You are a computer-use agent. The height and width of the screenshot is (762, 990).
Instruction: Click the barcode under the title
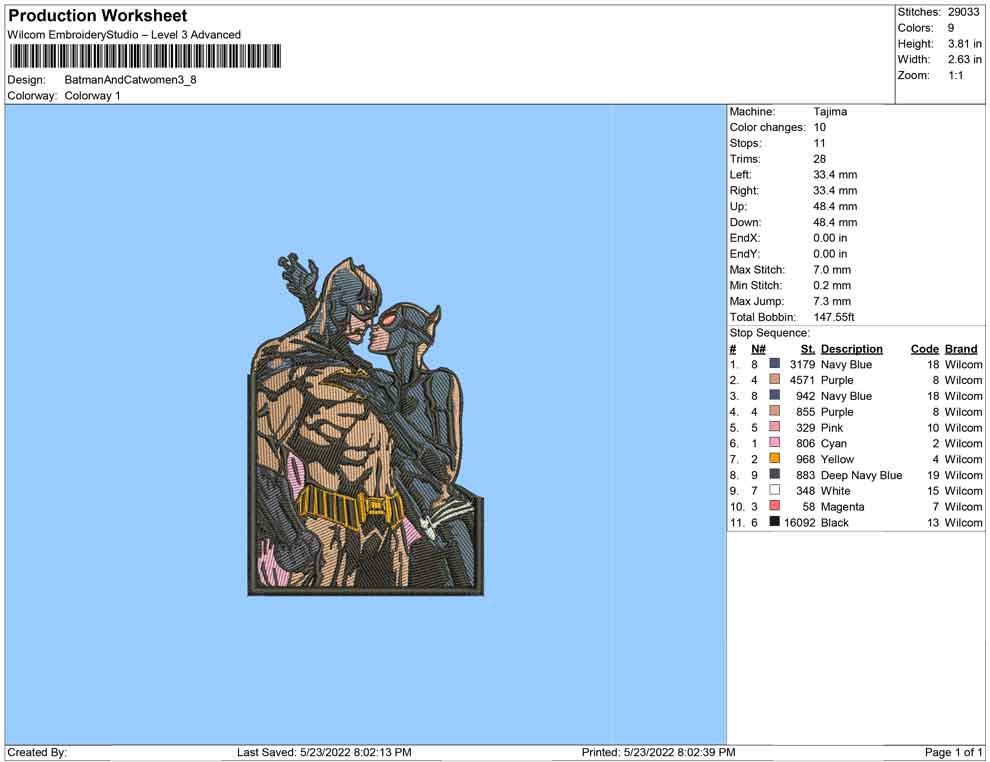pos(145,56)
